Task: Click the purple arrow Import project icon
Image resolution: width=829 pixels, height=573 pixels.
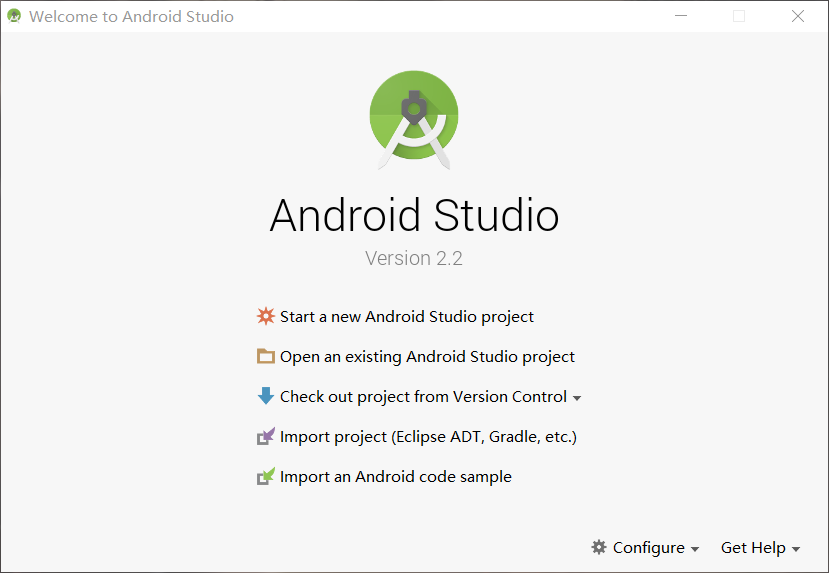Action: (265, 436)
